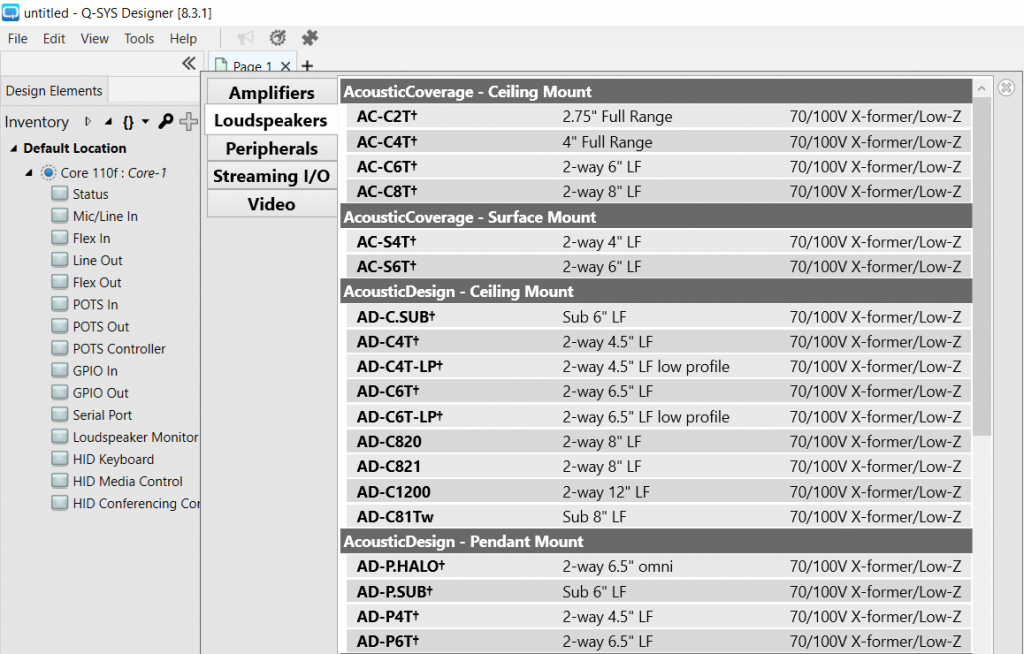Select the HID Keyboard component icon
This screenshot has width=1024, height=654.
[x=59, y=459]
